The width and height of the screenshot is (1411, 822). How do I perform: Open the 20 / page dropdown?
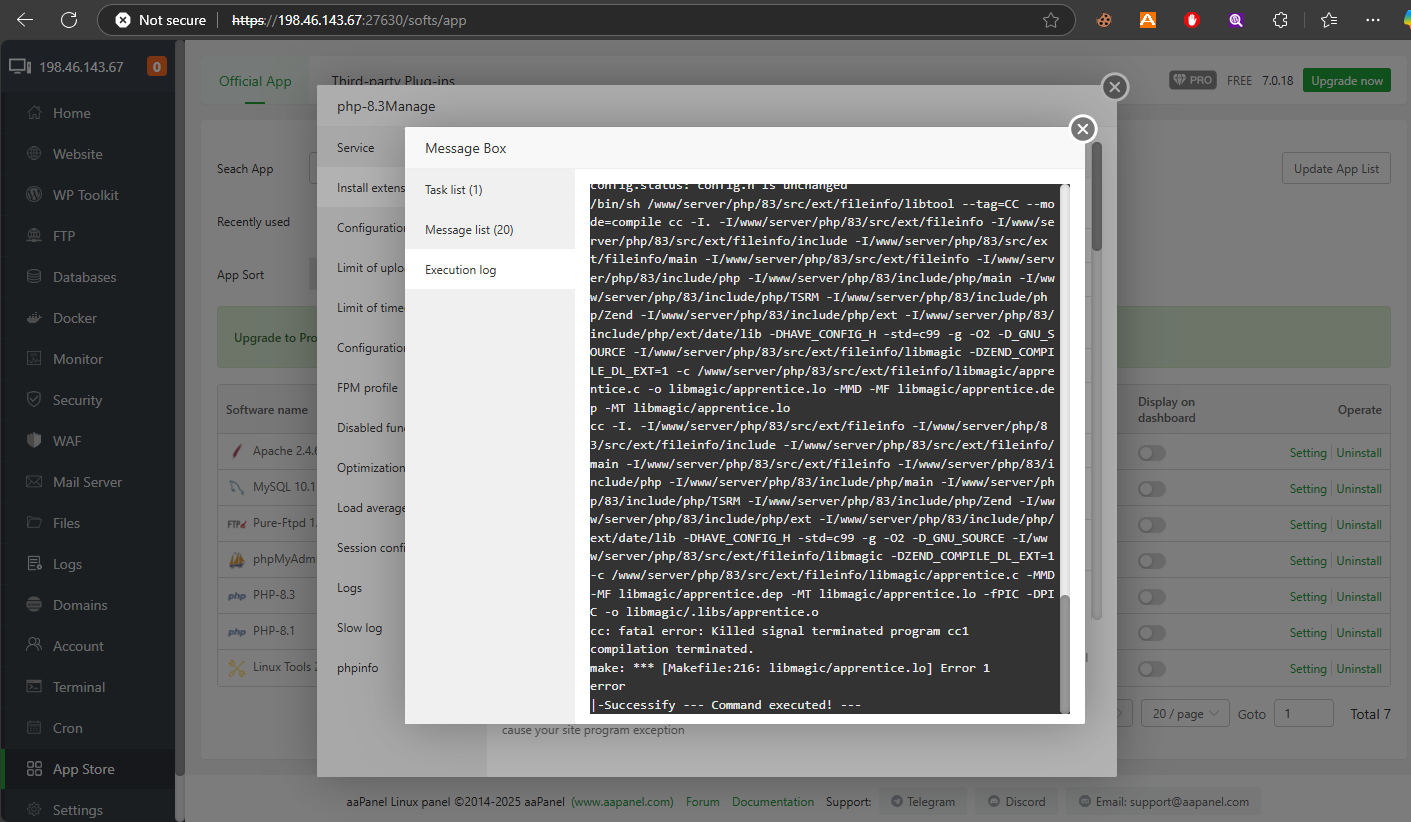point(1185,714)
